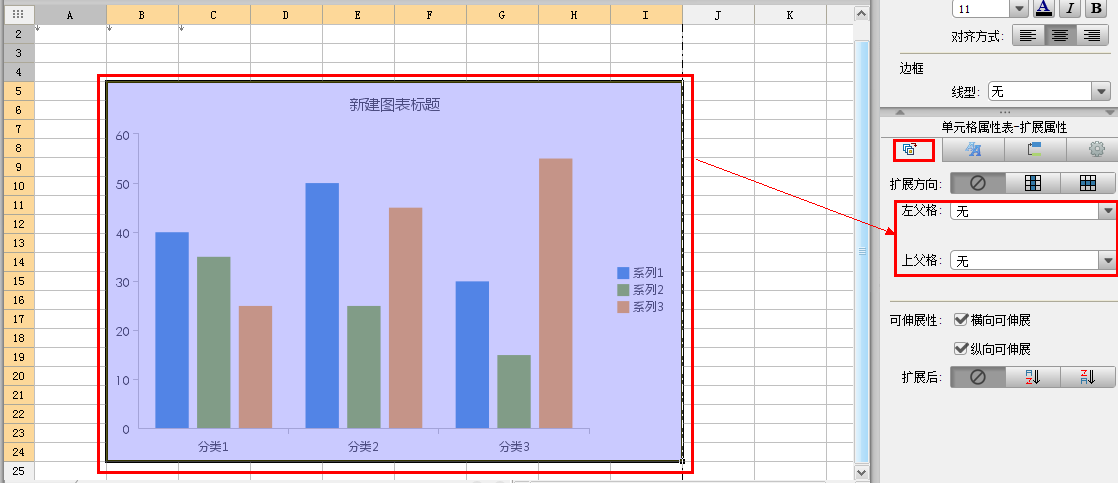Toggle 纵向可伸展 checkbox
Image resolution: width=1118 pixels, height=483 pixels.
coord(962,349)
